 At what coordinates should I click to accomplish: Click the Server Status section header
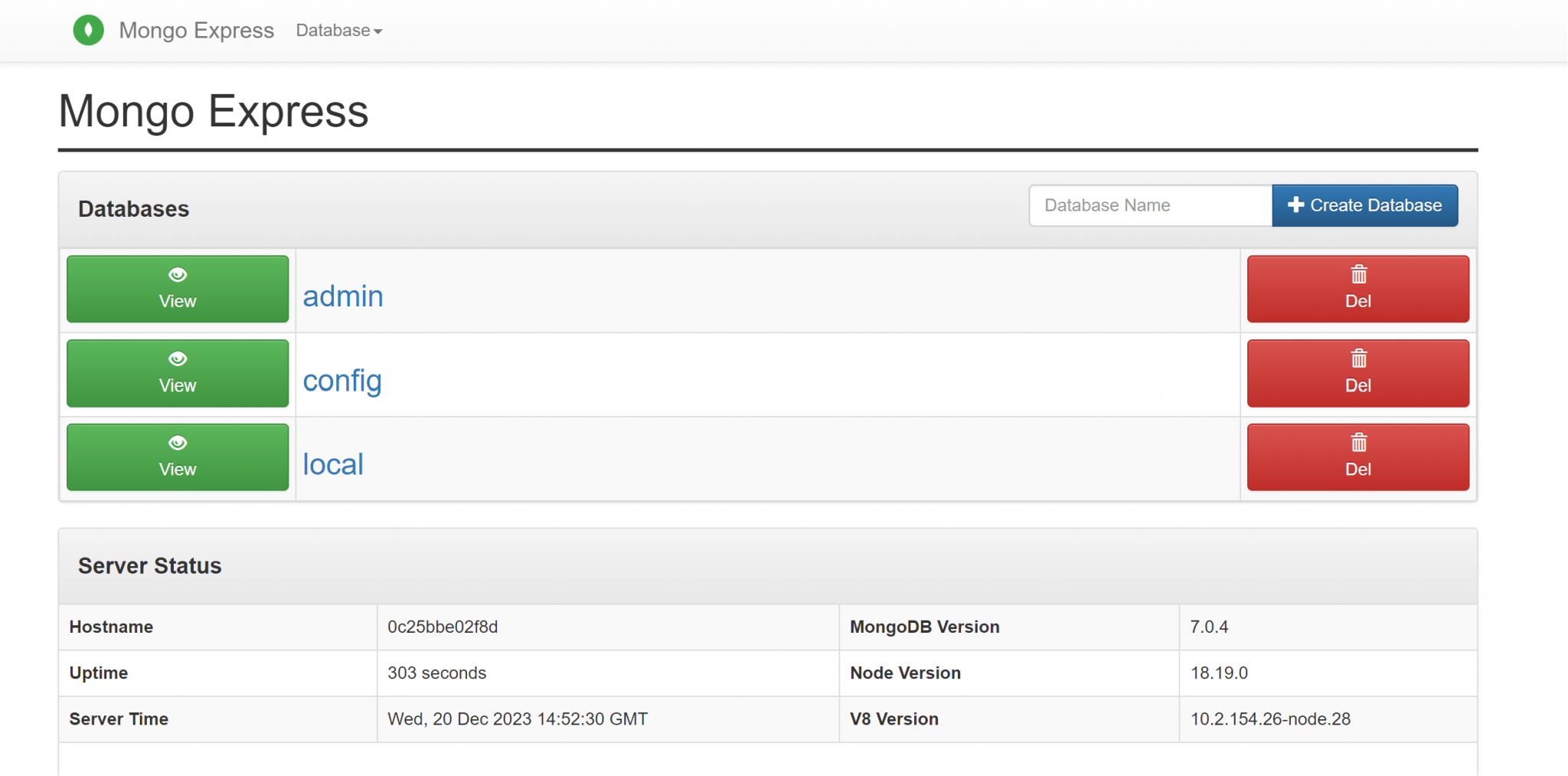click(150, 566)
